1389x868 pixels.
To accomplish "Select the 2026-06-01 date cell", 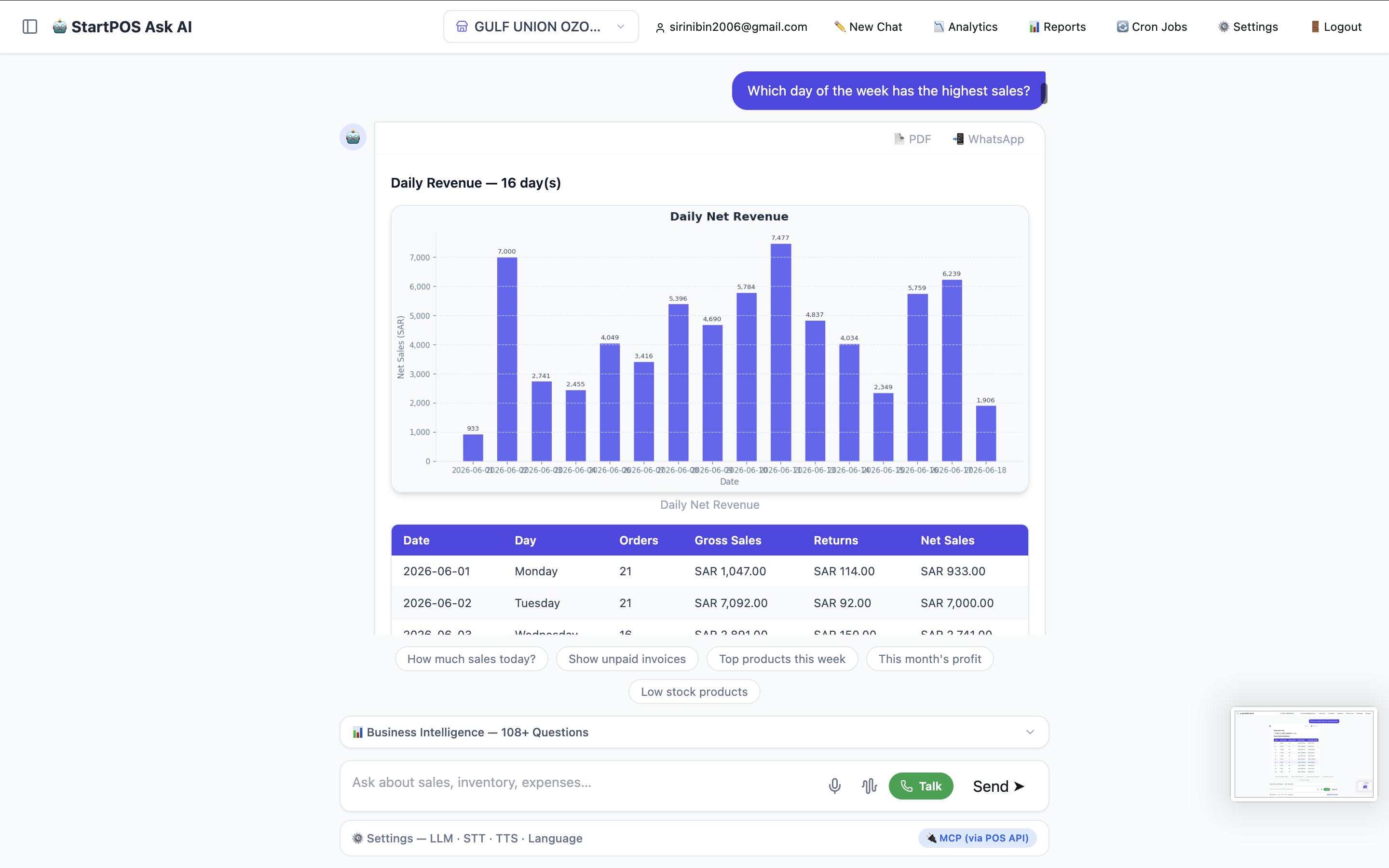I will [436, 571].
